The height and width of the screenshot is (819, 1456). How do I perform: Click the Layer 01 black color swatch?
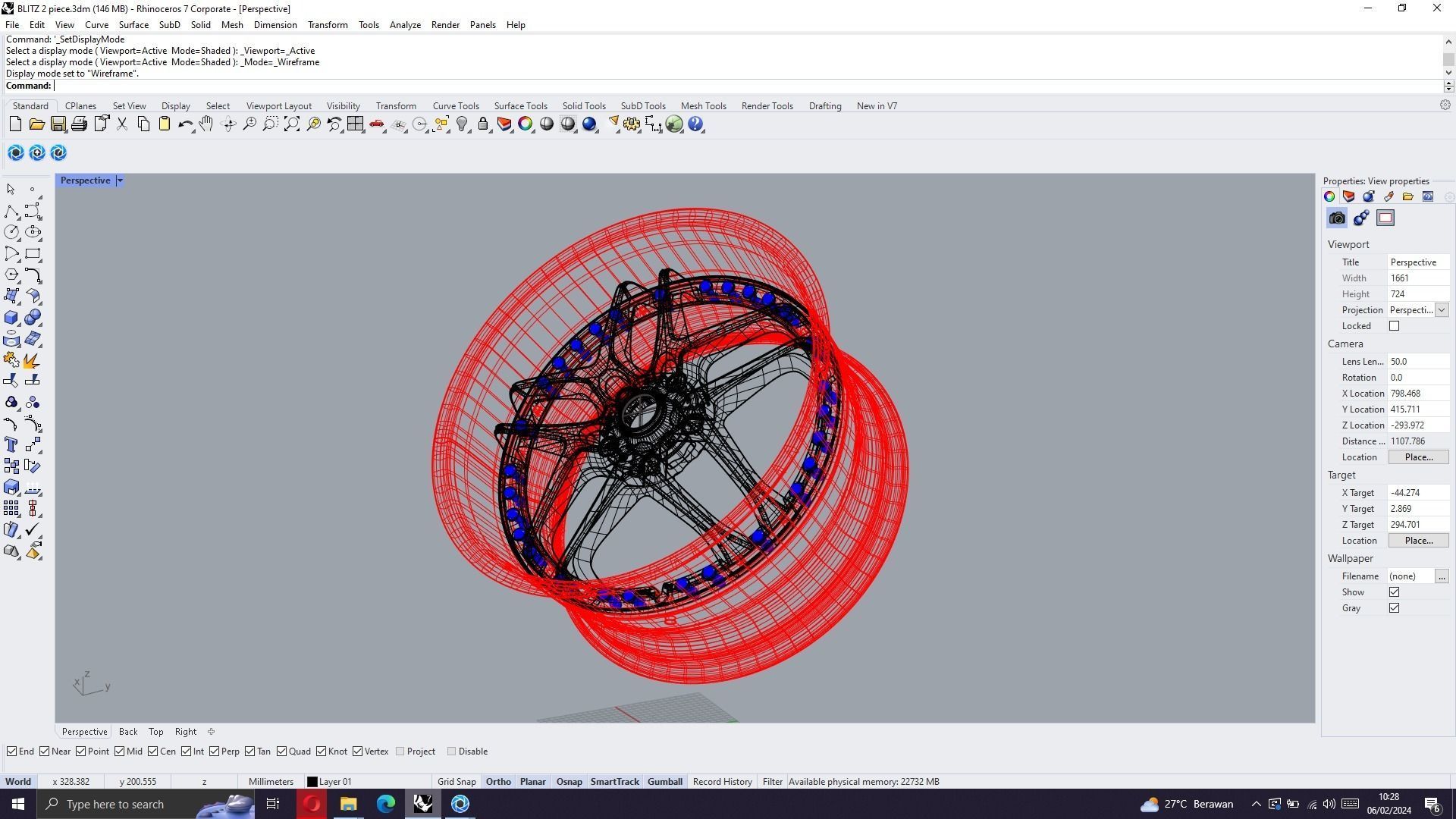(312, 782)
